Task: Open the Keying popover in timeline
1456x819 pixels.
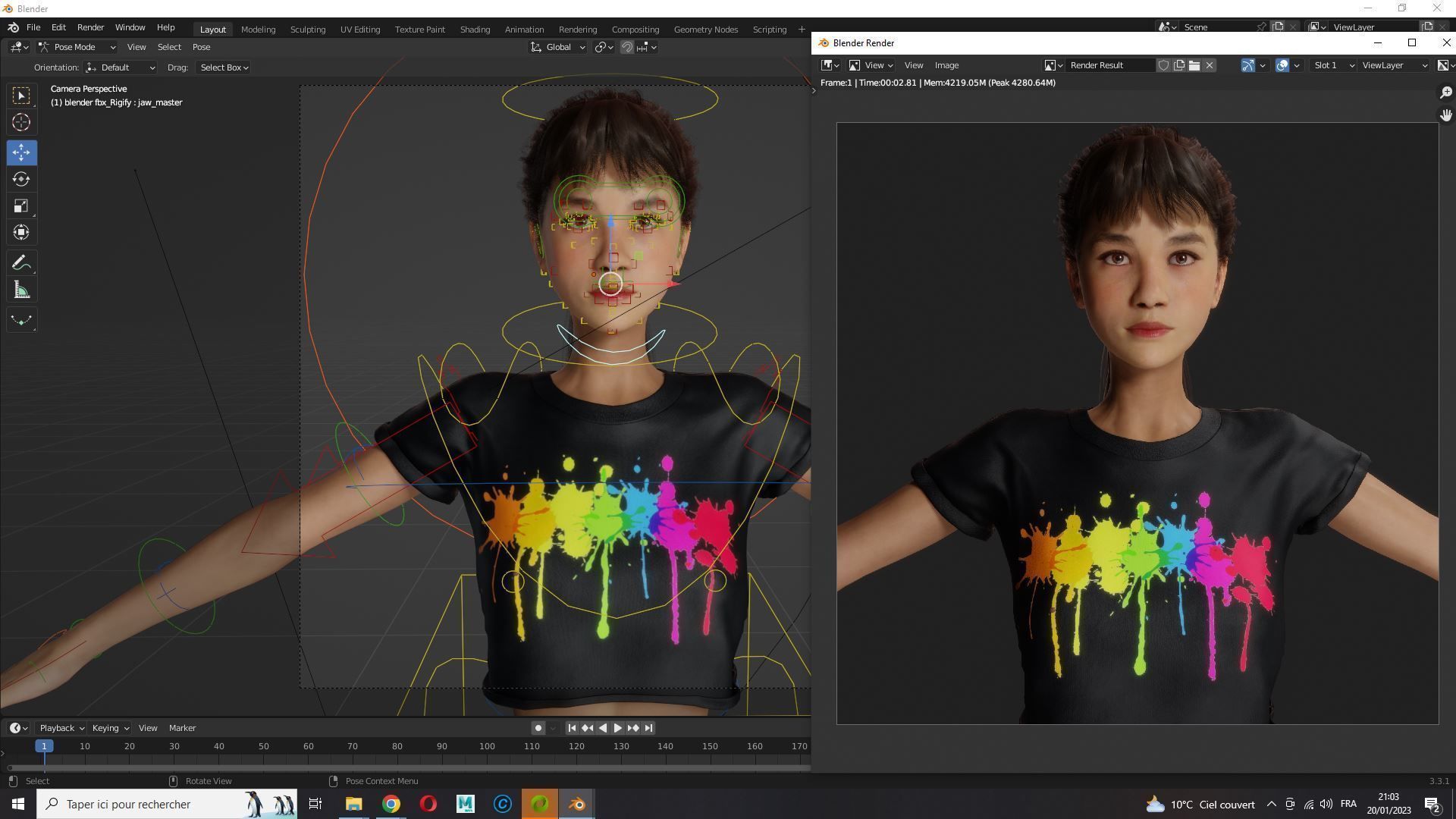Action: (x=110, y=728)
